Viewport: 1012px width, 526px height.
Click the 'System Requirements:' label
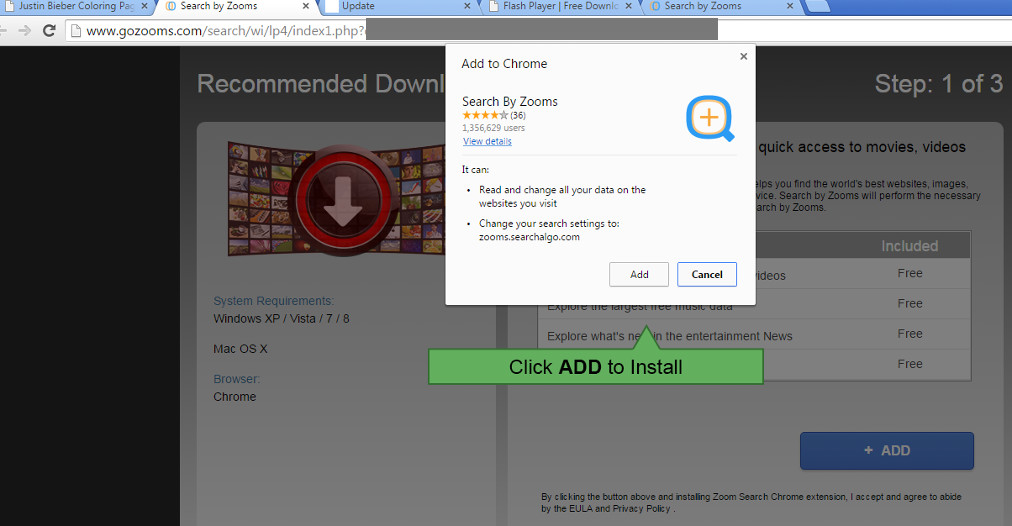(x=274, y=301)
